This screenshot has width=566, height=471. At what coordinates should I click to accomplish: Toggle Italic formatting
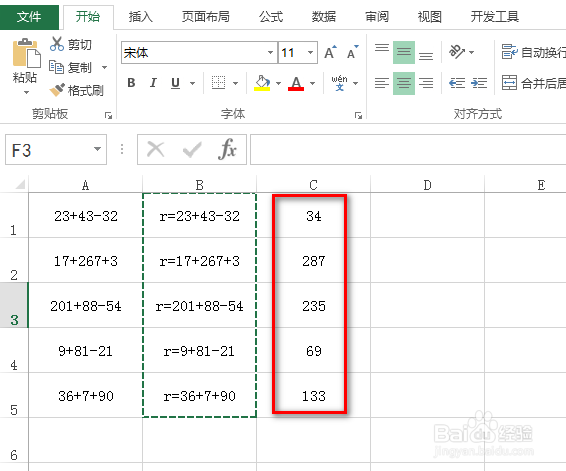(x=153, y=83)
